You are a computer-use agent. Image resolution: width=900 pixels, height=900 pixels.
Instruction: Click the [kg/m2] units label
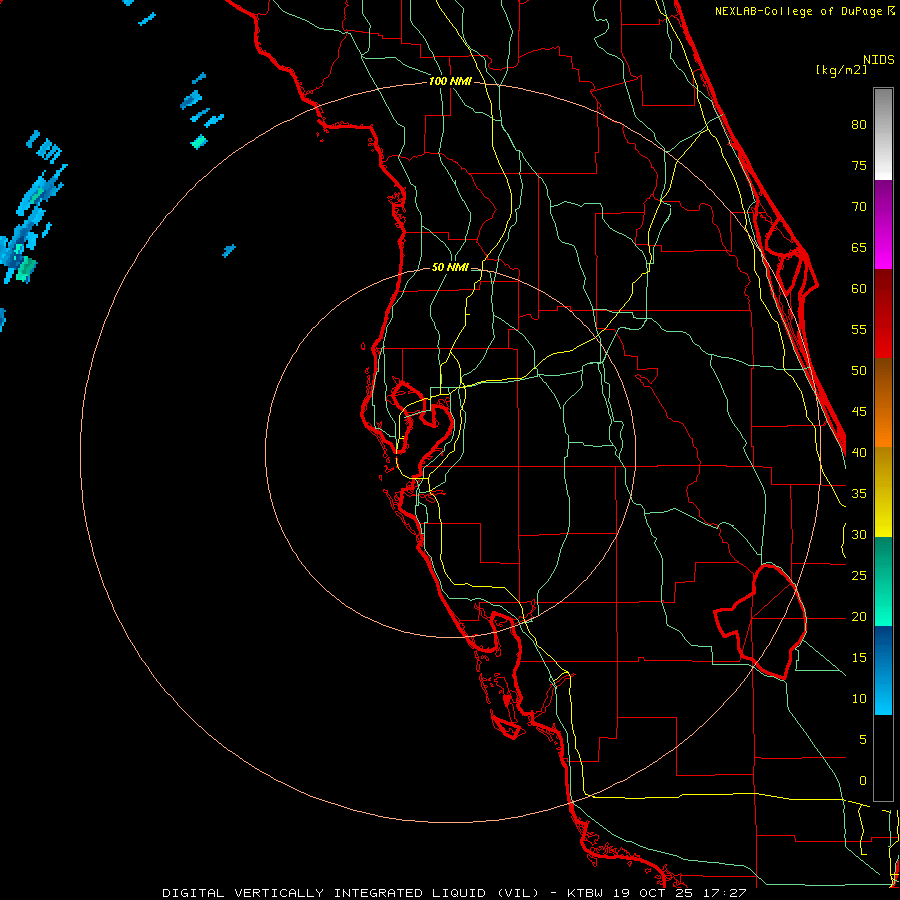tap(841, 70)
